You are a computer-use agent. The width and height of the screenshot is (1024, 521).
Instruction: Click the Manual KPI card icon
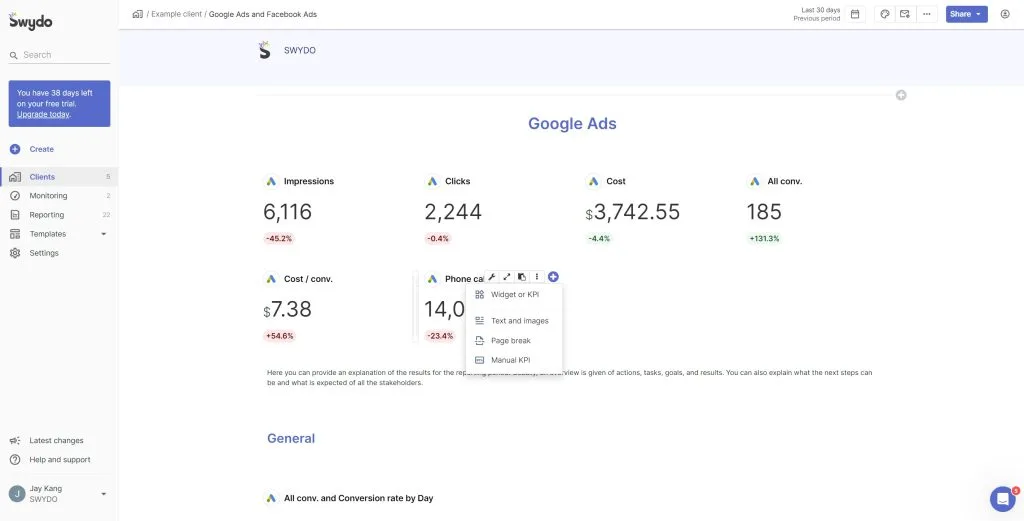click(479, 360)
